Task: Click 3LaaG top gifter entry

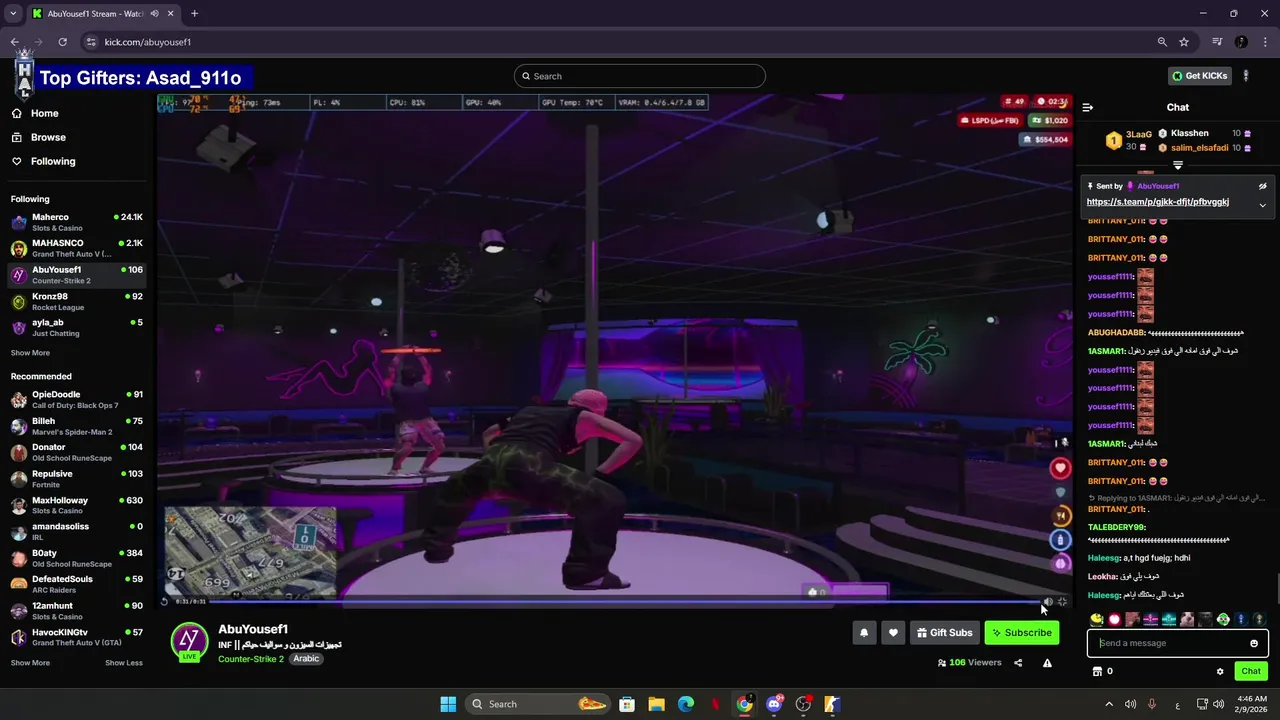Action: point(1130,140)
